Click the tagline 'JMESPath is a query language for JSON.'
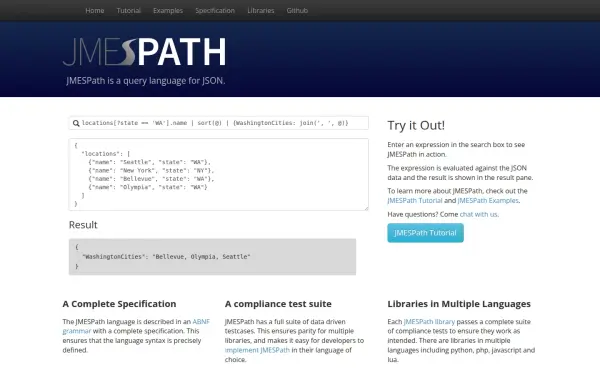The width and height of the screenshot is (600, 375). click(x=145, y=81)
